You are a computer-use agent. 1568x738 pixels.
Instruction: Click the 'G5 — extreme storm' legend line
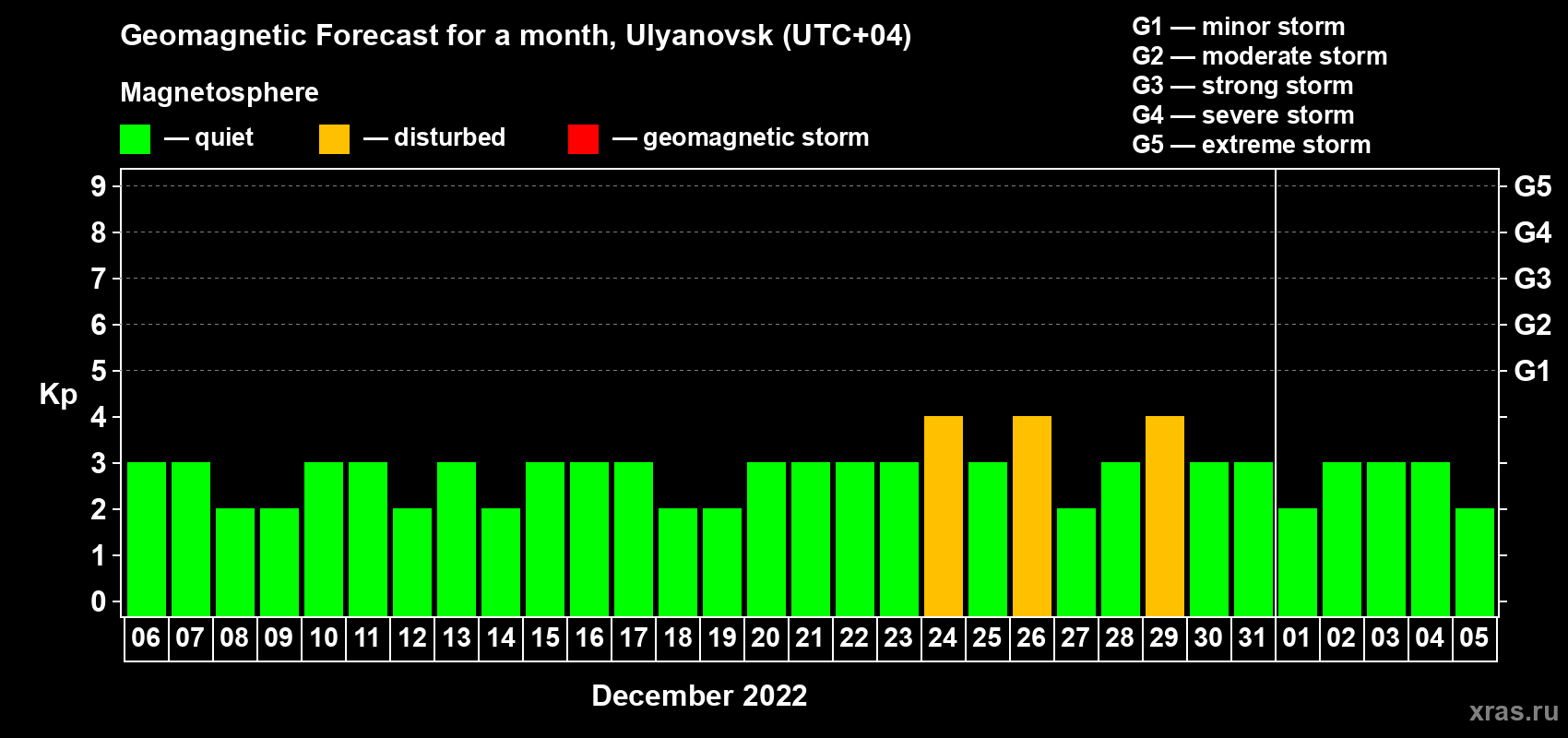(1252, 145)
